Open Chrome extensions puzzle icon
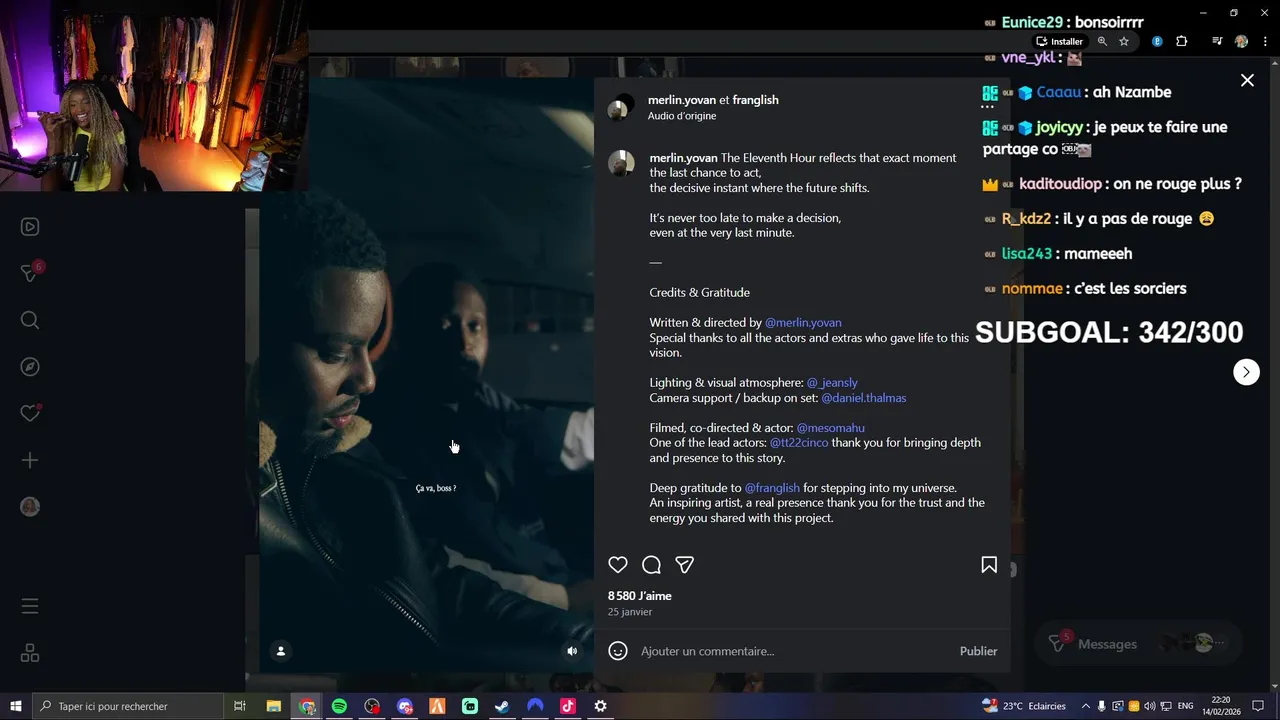1280x720 pixels. pos(1181,41)
